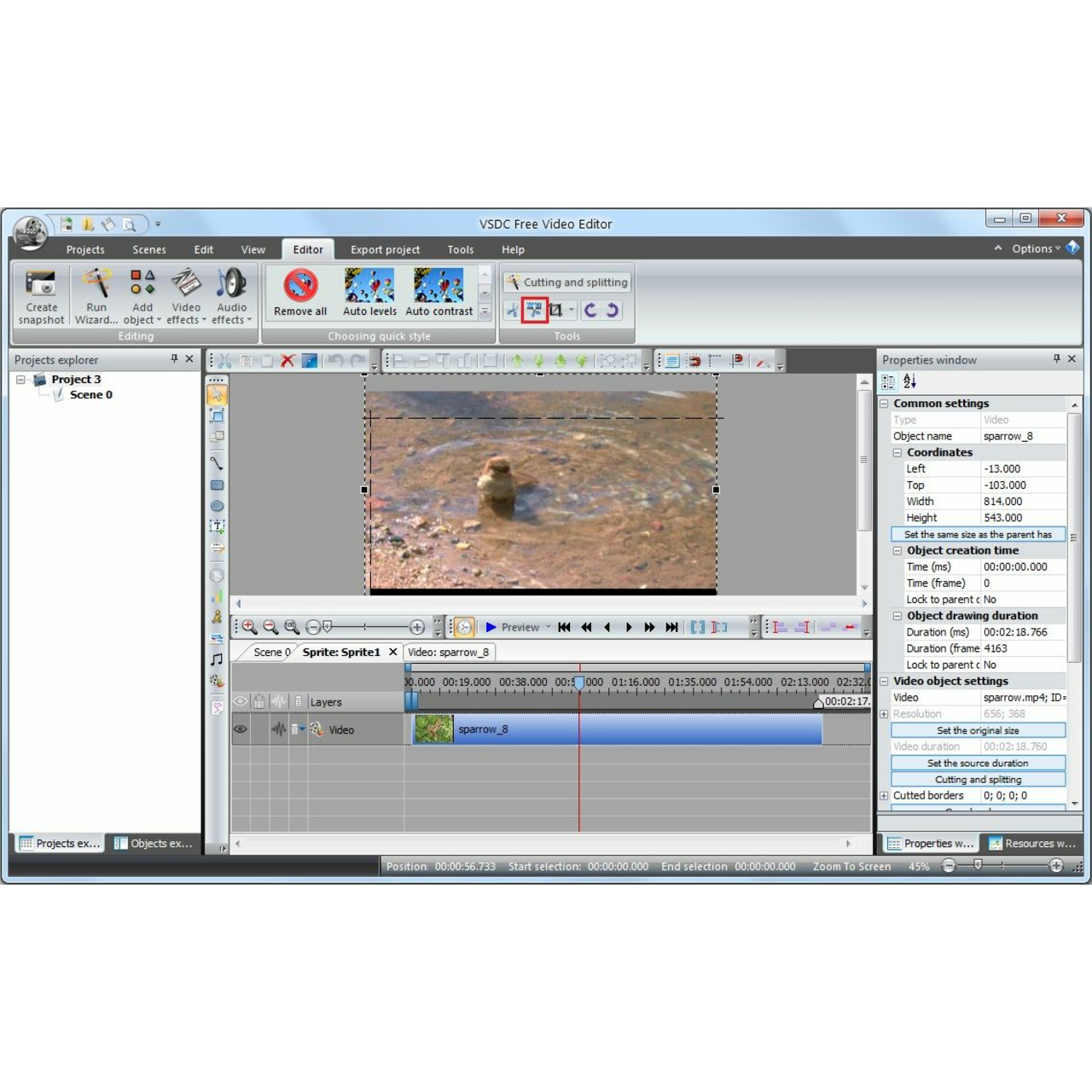The image size is (1092, 1092).
Task: Click the Create snapshot icon
Action: (x=41, y=295)
